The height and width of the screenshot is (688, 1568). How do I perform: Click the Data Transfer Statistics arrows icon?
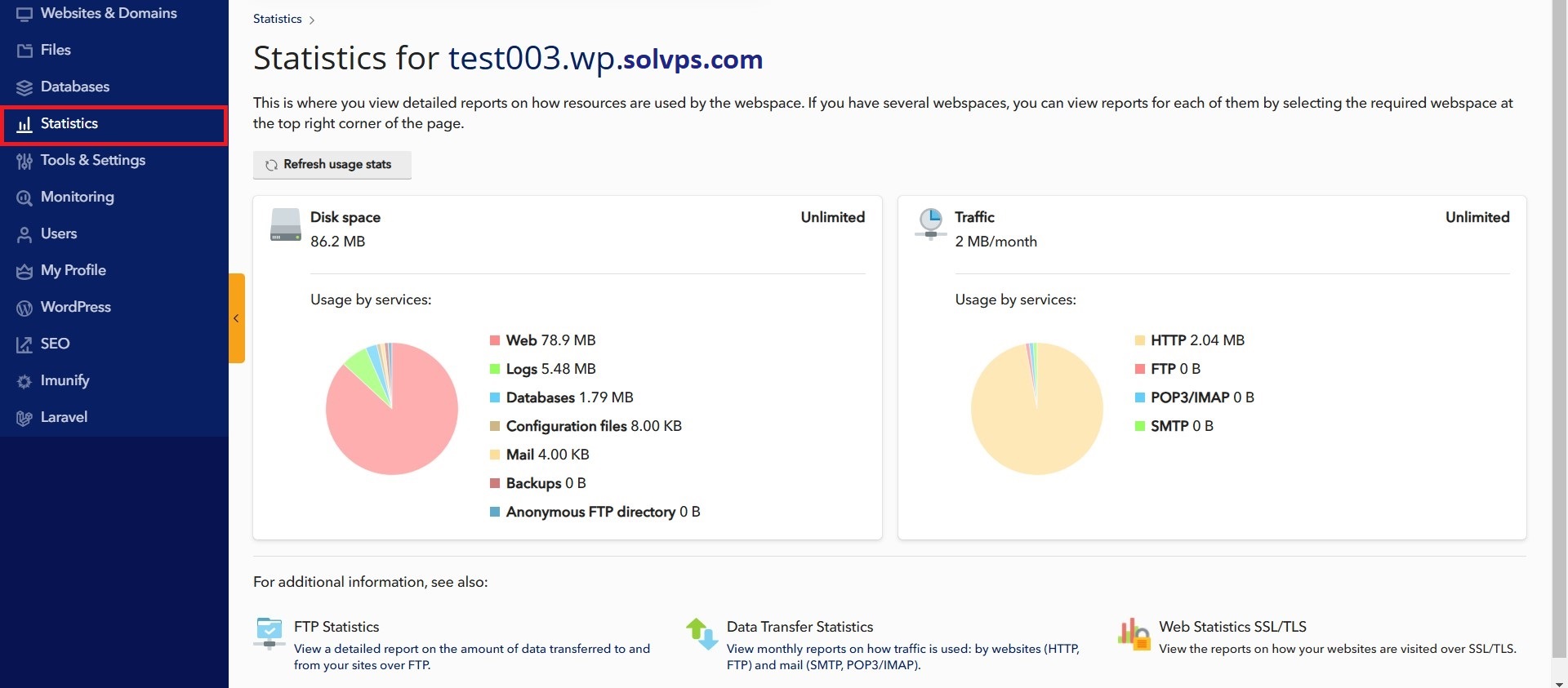[x=702, y=633]
